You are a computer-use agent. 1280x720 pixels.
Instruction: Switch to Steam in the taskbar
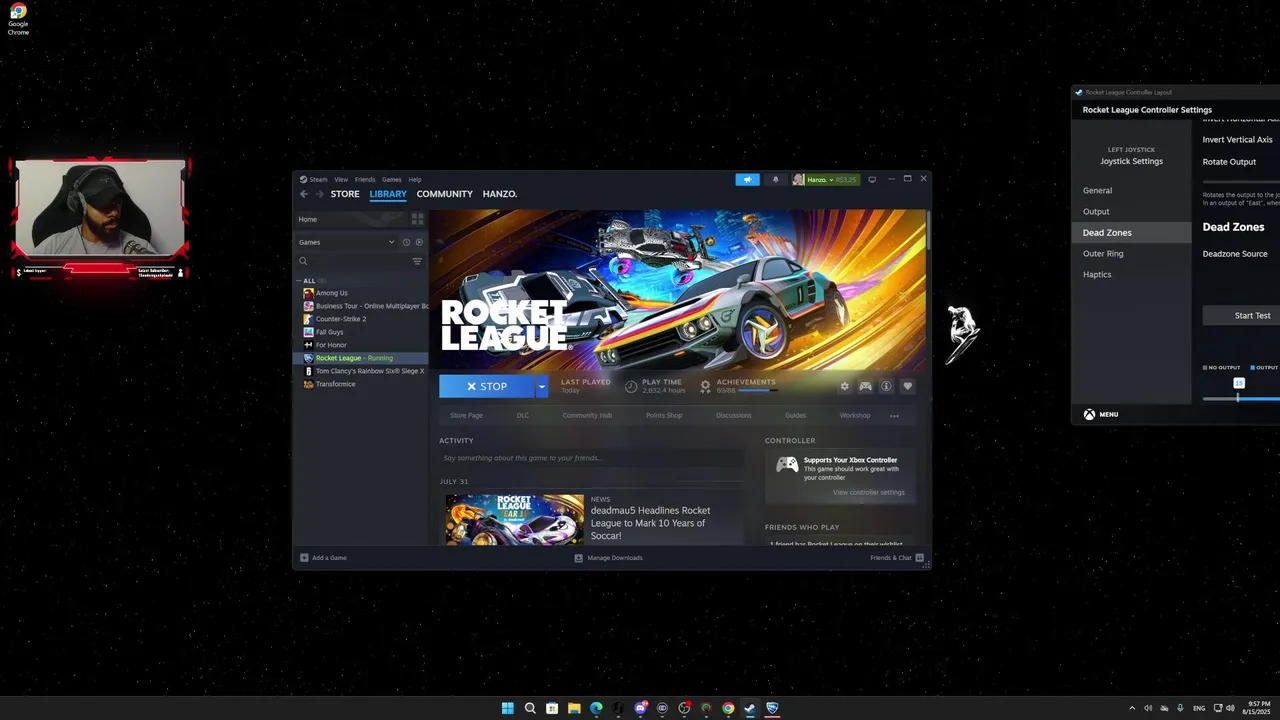point(750,708)
